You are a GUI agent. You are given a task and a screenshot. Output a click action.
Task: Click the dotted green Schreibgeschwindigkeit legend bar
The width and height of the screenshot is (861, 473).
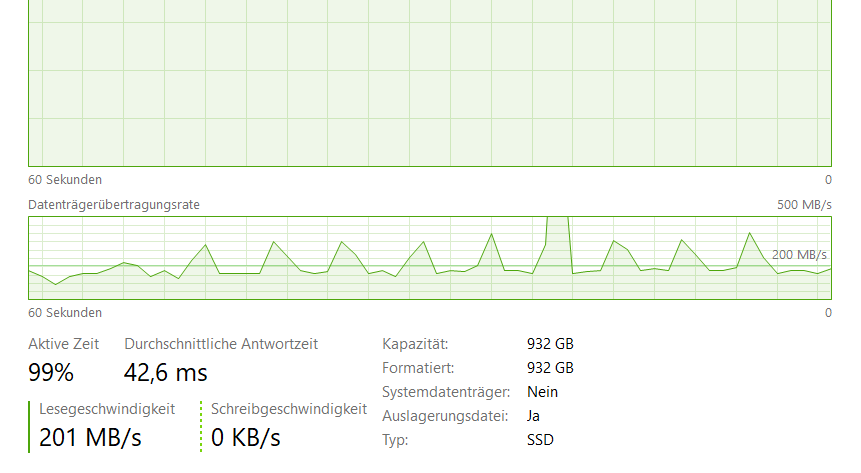tap(201, 427)
